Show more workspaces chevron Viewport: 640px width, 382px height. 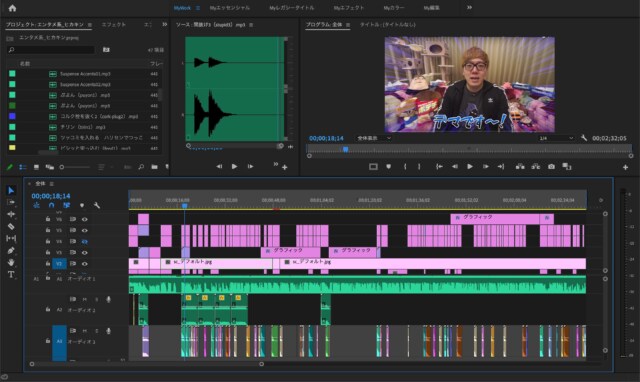469,7
